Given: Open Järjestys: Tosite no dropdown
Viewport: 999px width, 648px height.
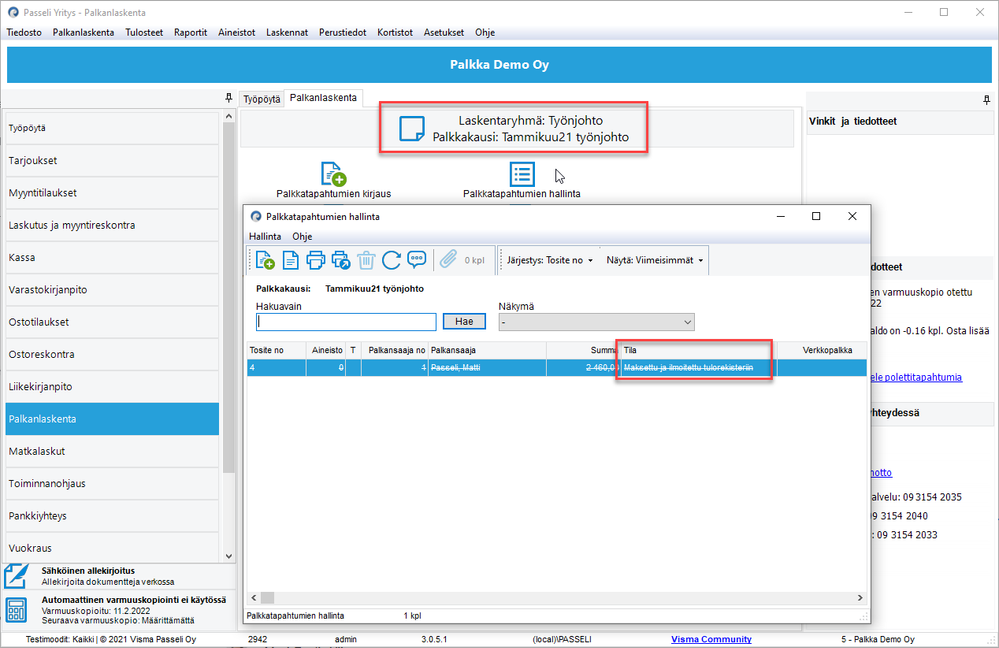Looking at the screenshot, I should pos(550,260).
